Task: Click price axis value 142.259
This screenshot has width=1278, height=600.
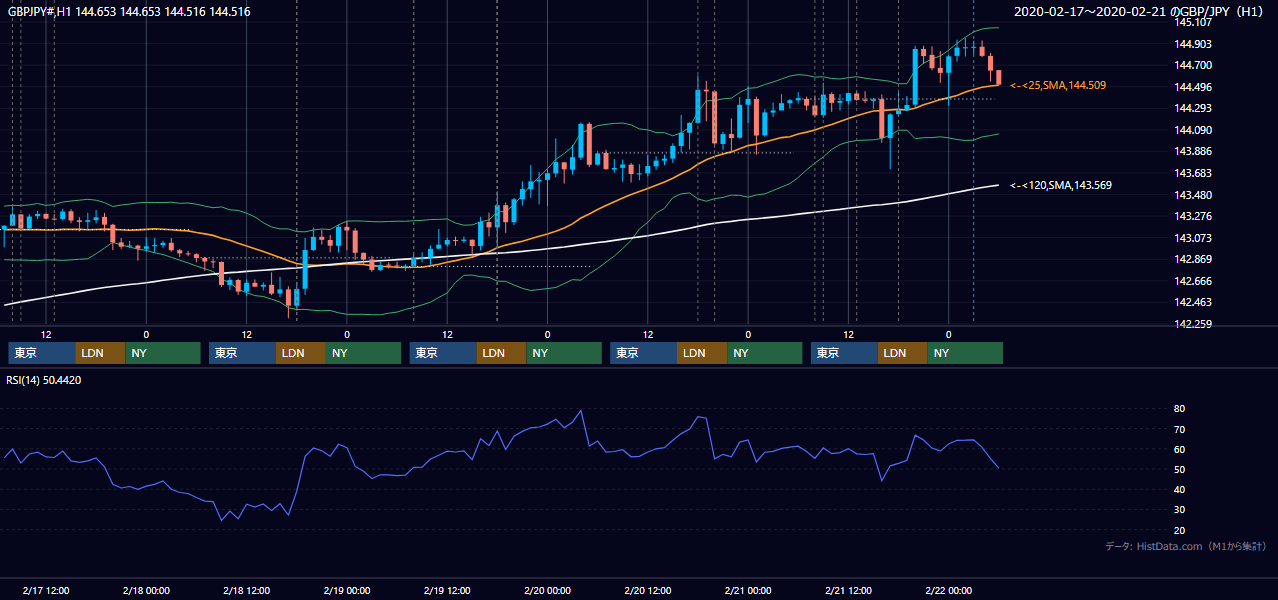Action: coord(1194,324)
